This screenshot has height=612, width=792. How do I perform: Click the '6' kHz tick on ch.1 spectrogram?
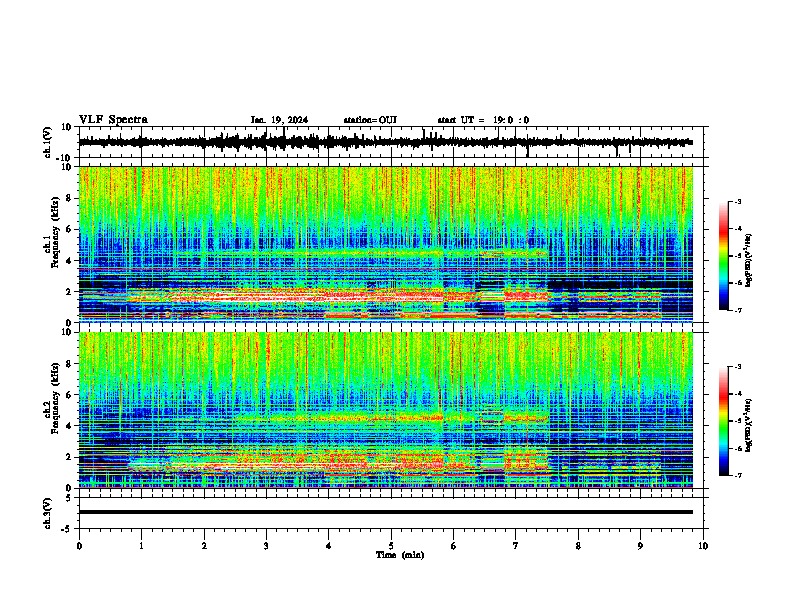pos(69,229)
